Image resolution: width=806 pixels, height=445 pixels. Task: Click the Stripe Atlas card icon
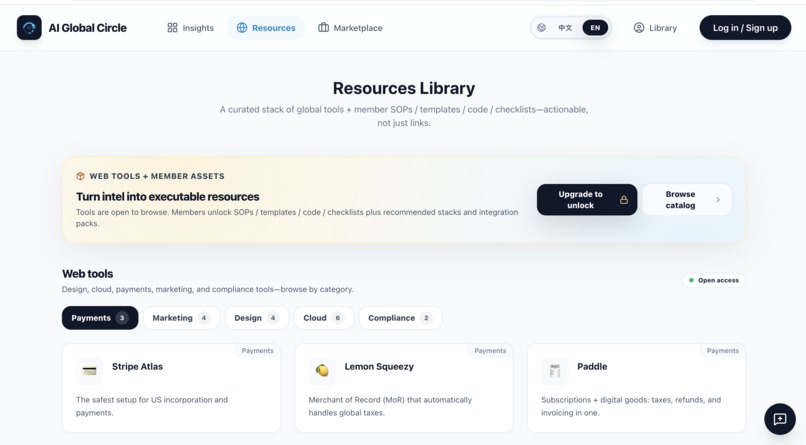click(89, 370)
